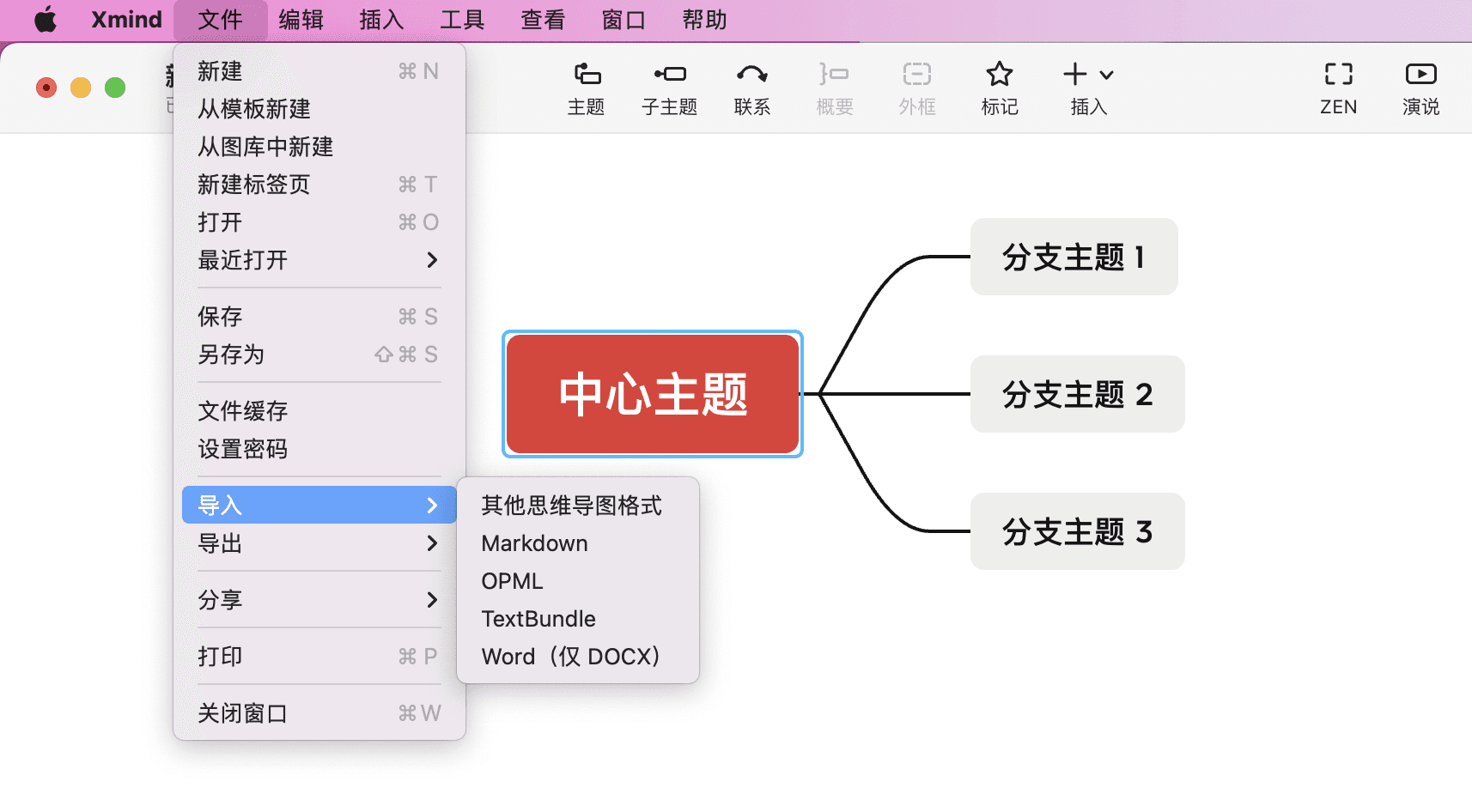Expand the 导出 submenu
1472x812 pixels.
(x=319, y=543)
